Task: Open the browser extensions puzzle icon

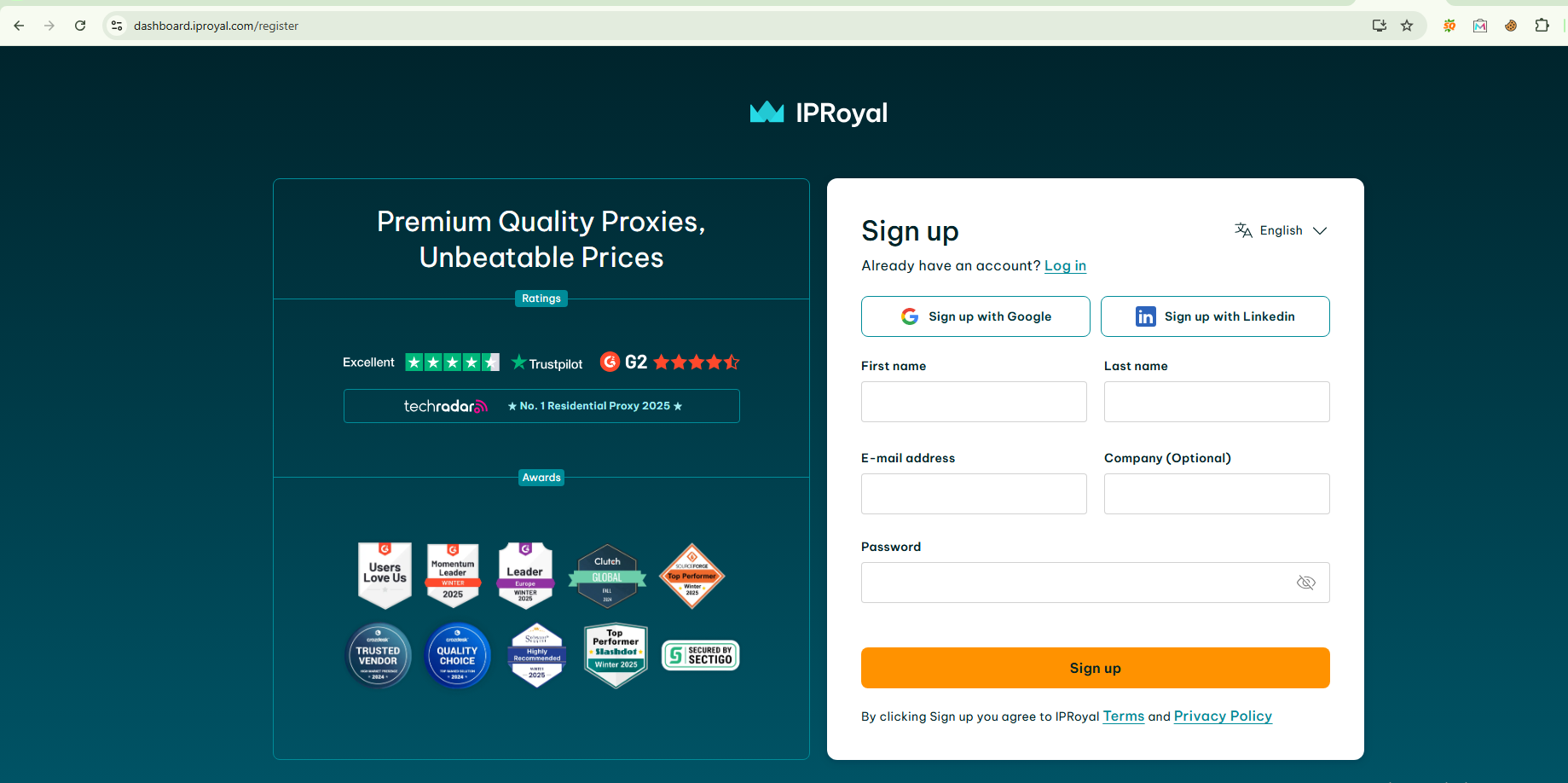Action: (x=1542, y=26)
